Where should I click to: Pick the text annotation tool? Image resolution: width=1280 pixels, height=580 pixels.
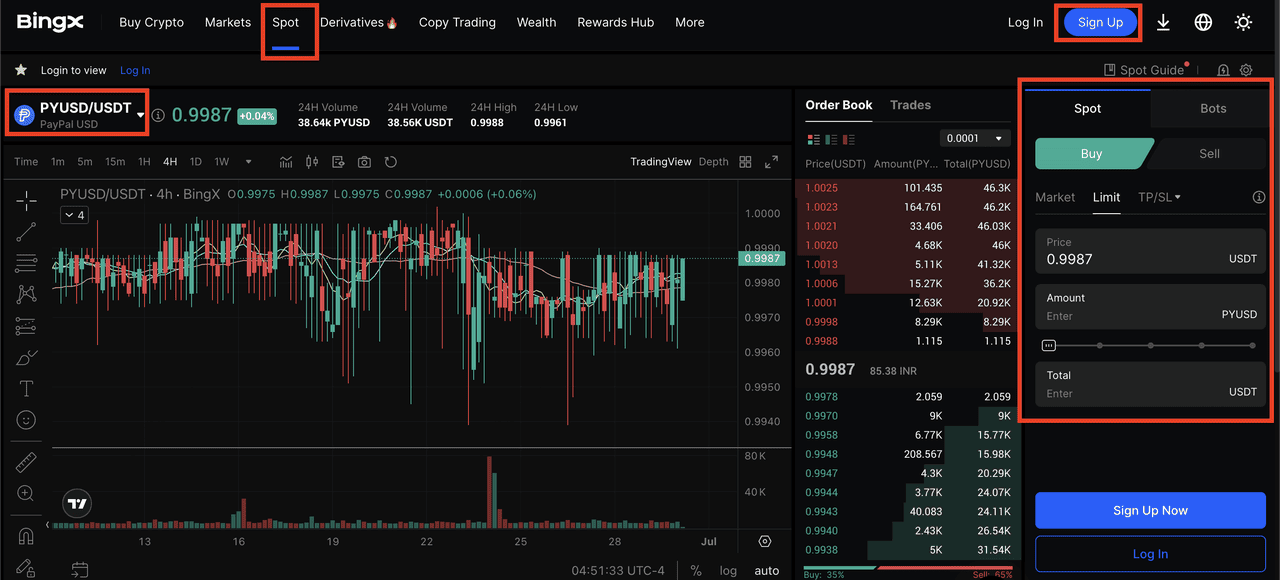tap(26, 388)
